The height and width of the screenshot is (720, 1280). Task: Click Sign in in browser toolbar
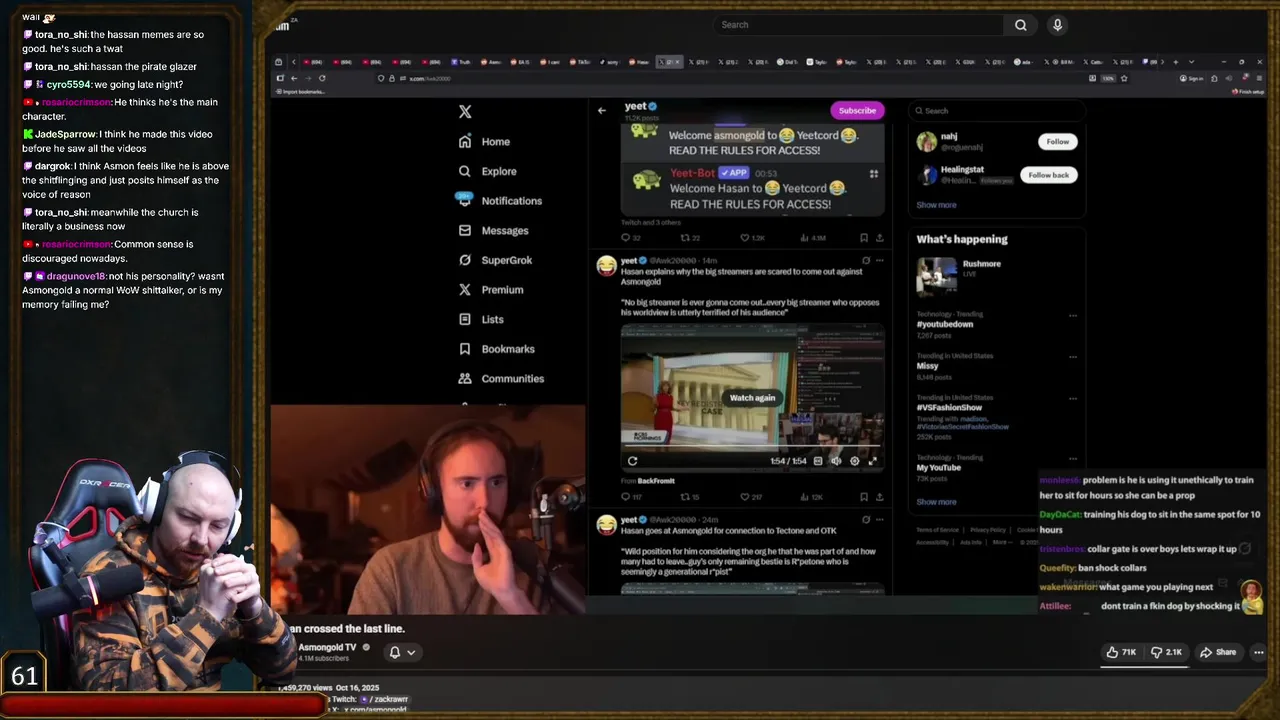click(x=1191, y=78)
